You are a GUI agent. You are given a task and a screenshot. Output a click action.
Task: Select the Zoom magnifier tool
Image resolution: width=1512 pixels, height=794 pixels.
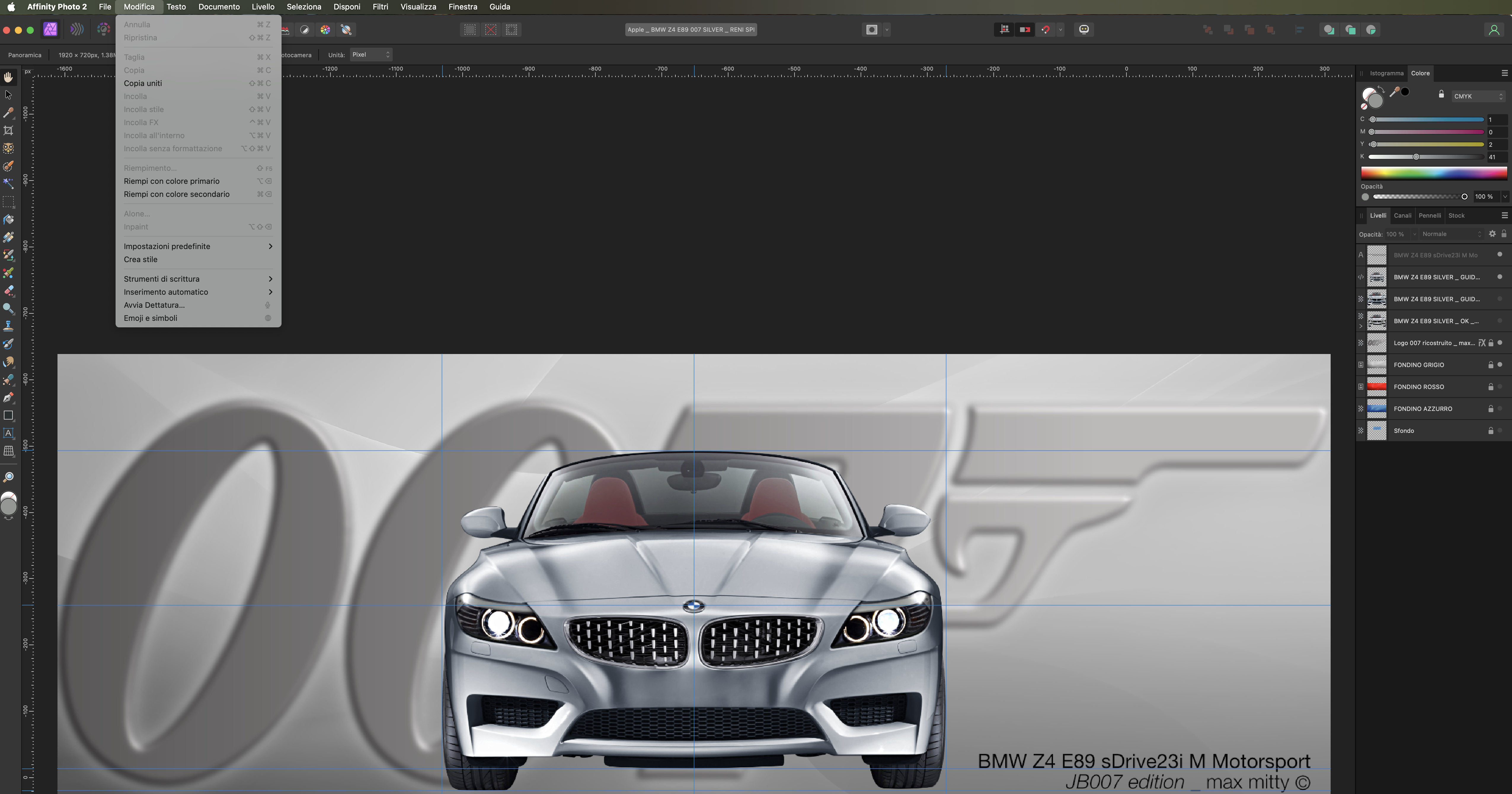pyautogui.click(x=8, y=477)
